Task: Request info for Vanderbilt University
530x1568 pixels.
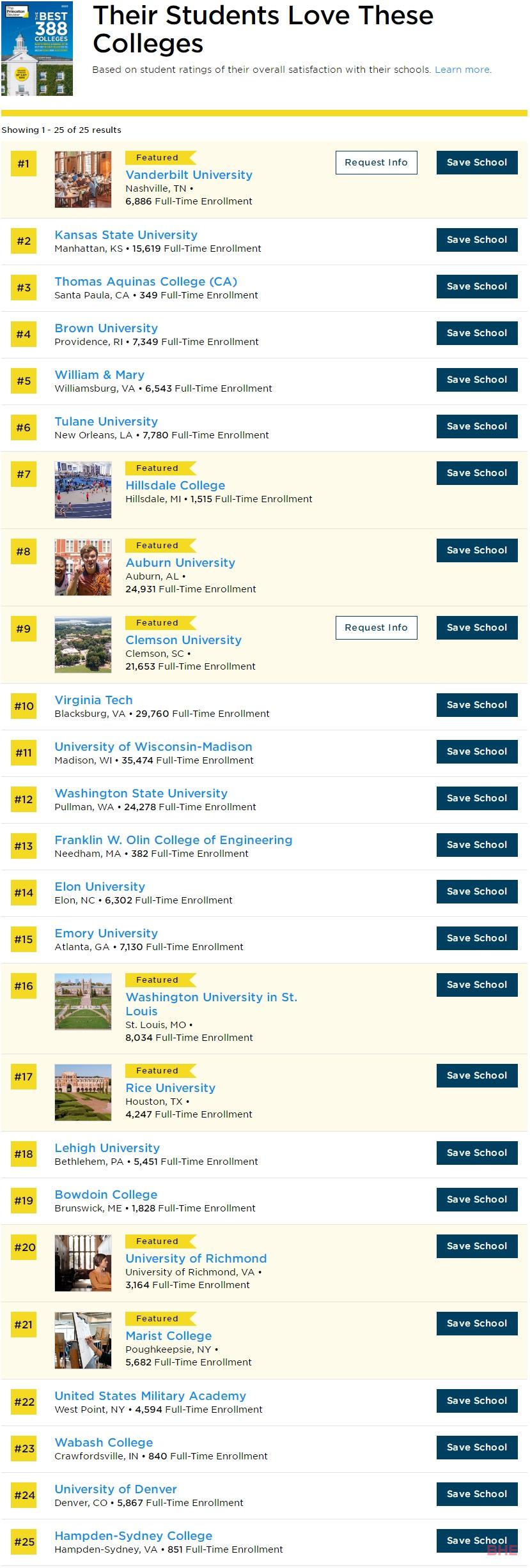Action: click(376, 162)
